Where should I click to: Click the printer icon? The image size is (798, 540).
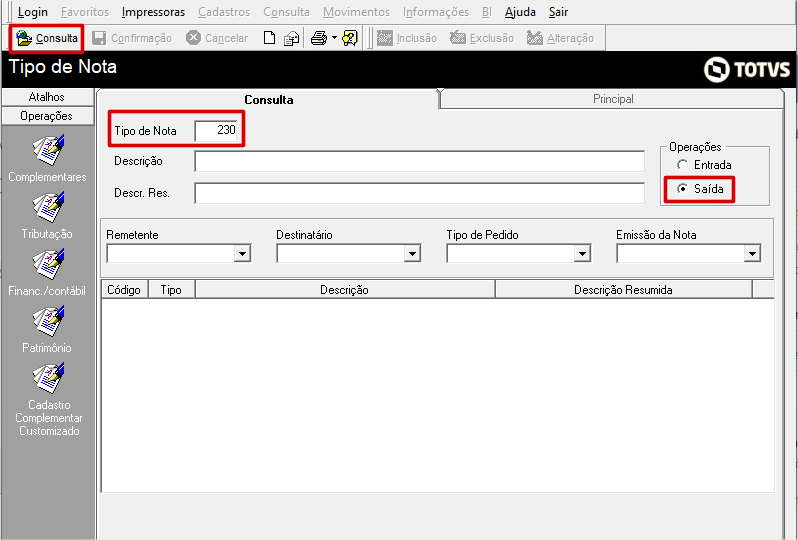pos(319,38)
